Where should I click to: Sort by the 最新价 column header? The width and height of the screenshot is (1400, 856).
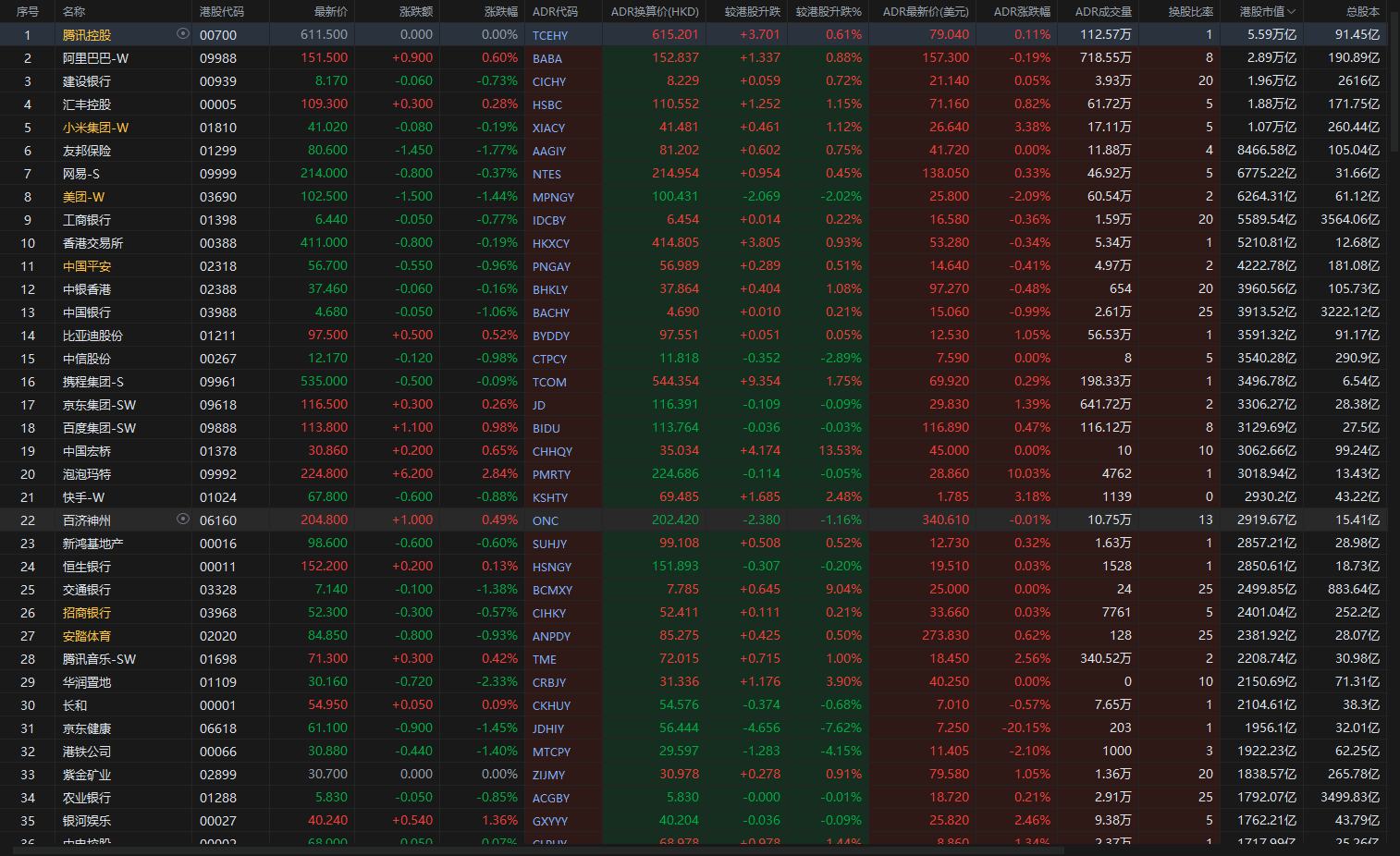[330, 12]
